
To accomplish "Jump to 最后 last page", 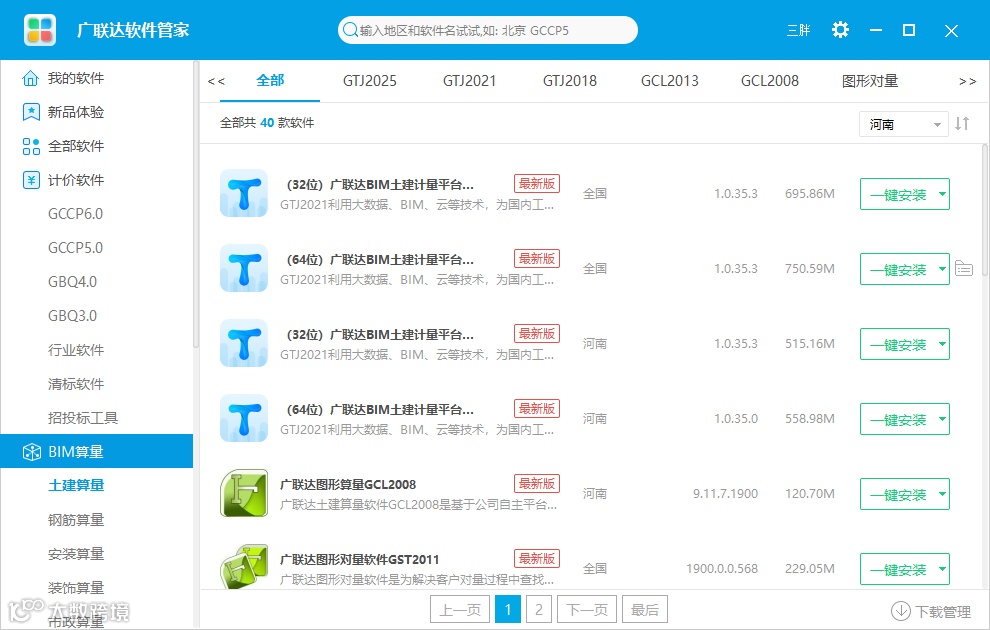I will pos(645,609).
